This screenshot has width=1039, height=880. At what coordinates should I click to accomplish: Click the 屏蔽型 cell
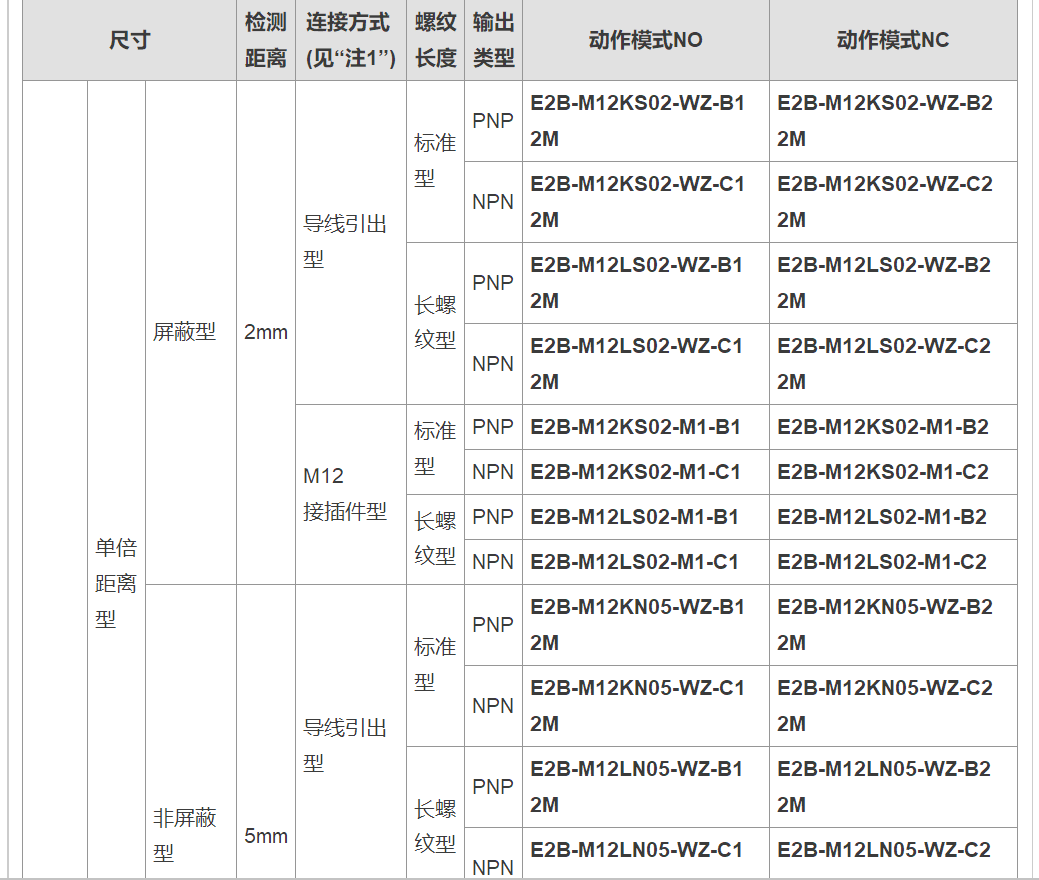191,332
